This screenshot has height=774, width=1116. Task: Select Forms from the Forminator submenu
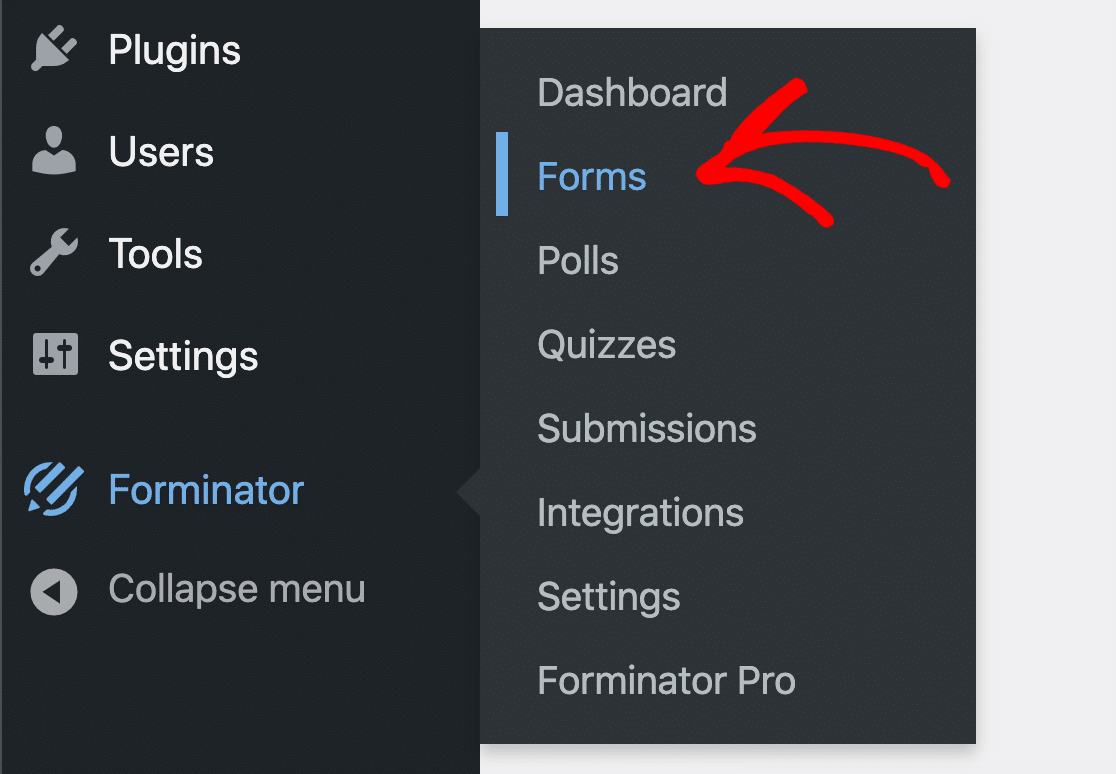[x=591, y=176]
